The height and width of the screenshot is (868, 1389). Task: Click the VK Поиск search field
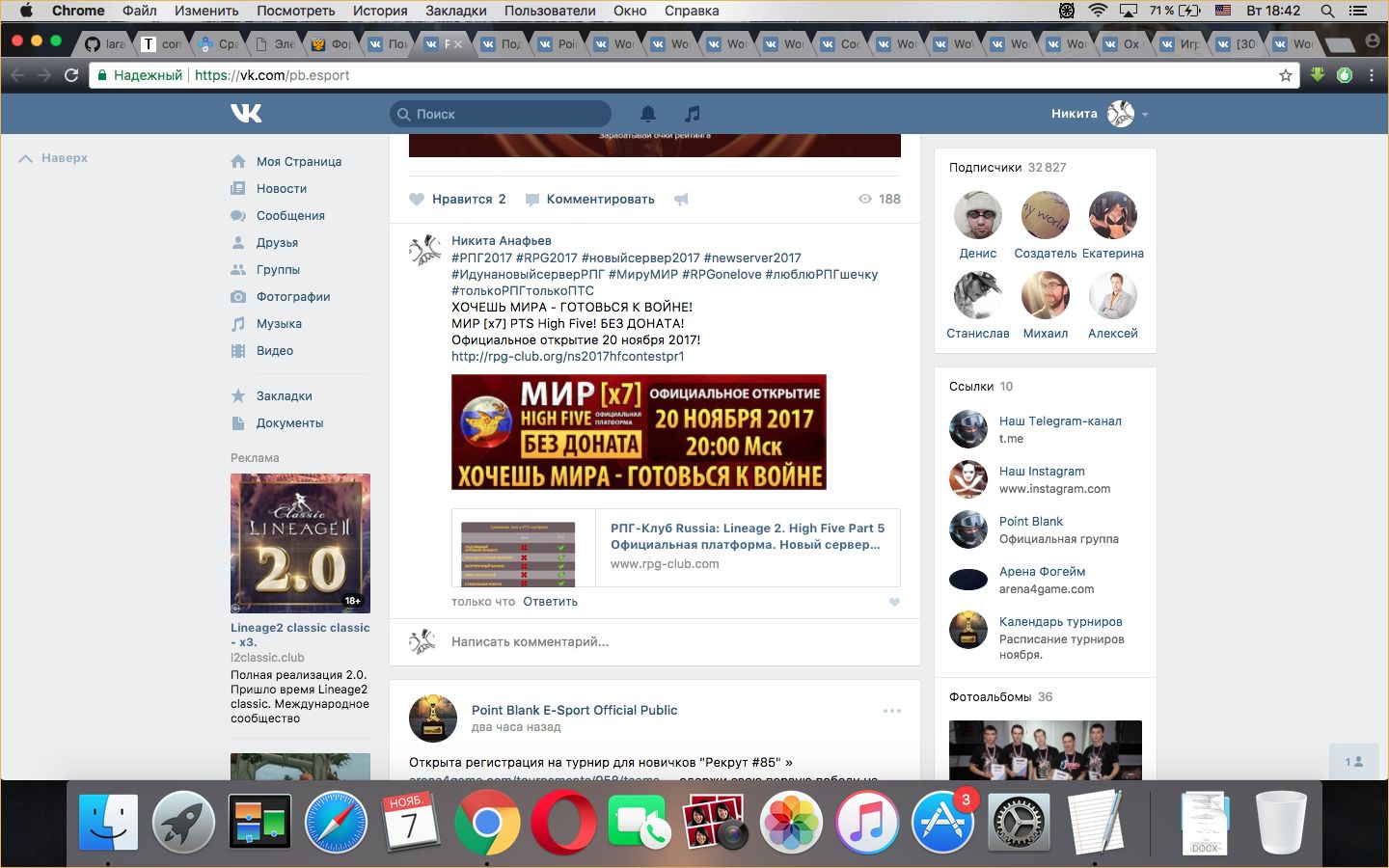(501, 114)
